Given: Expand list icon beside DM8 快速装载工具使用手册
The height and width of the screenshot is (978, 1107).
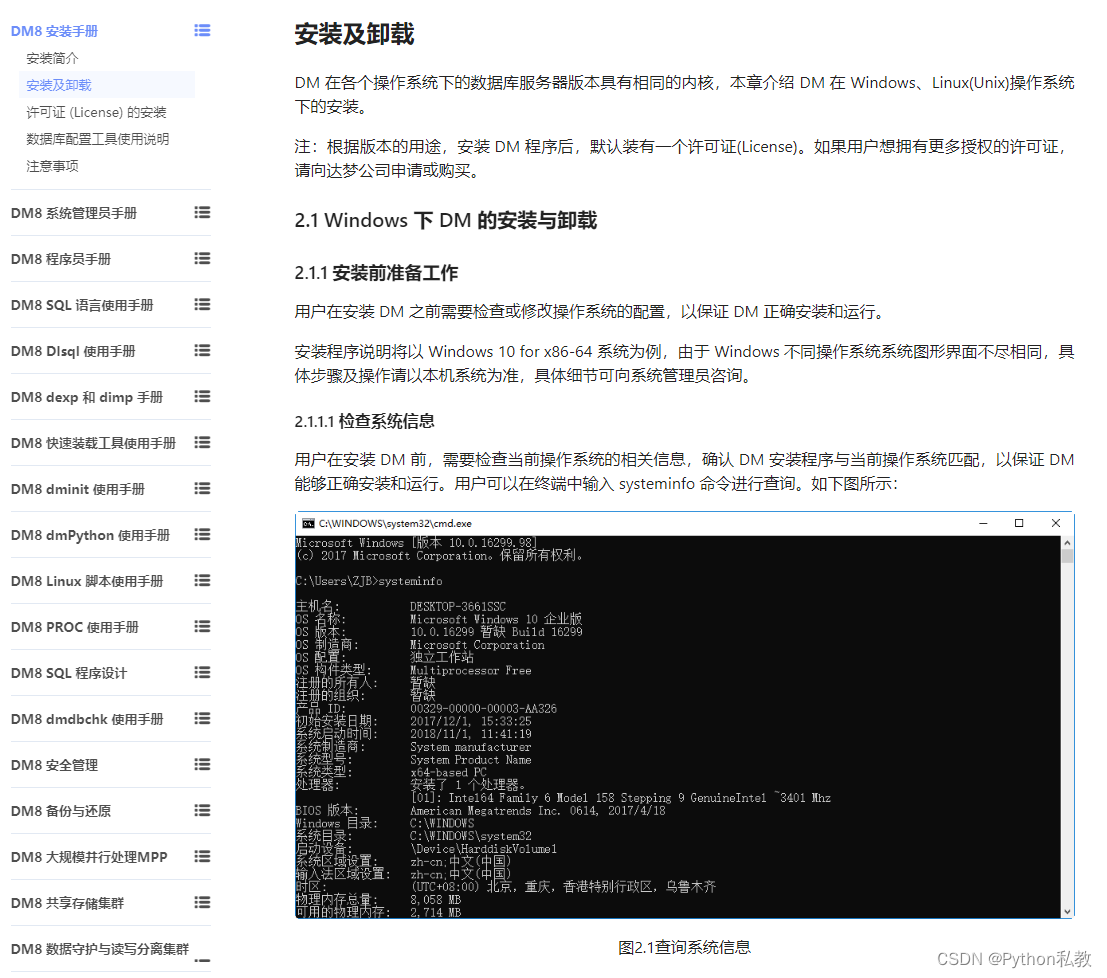Looking at the screenshot, I should pos(203,442).
